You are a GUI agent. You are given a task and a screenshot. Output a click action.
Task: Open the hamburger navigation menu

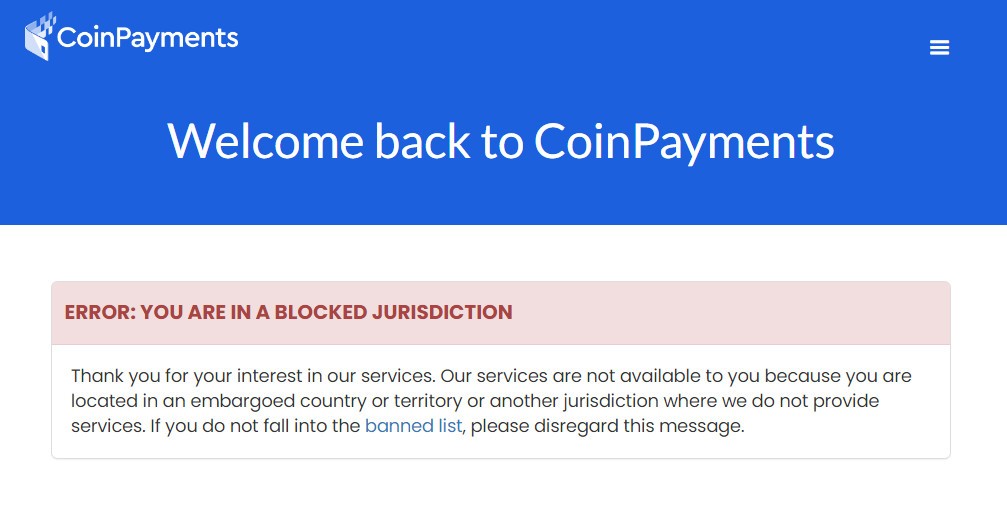[939, 48]
